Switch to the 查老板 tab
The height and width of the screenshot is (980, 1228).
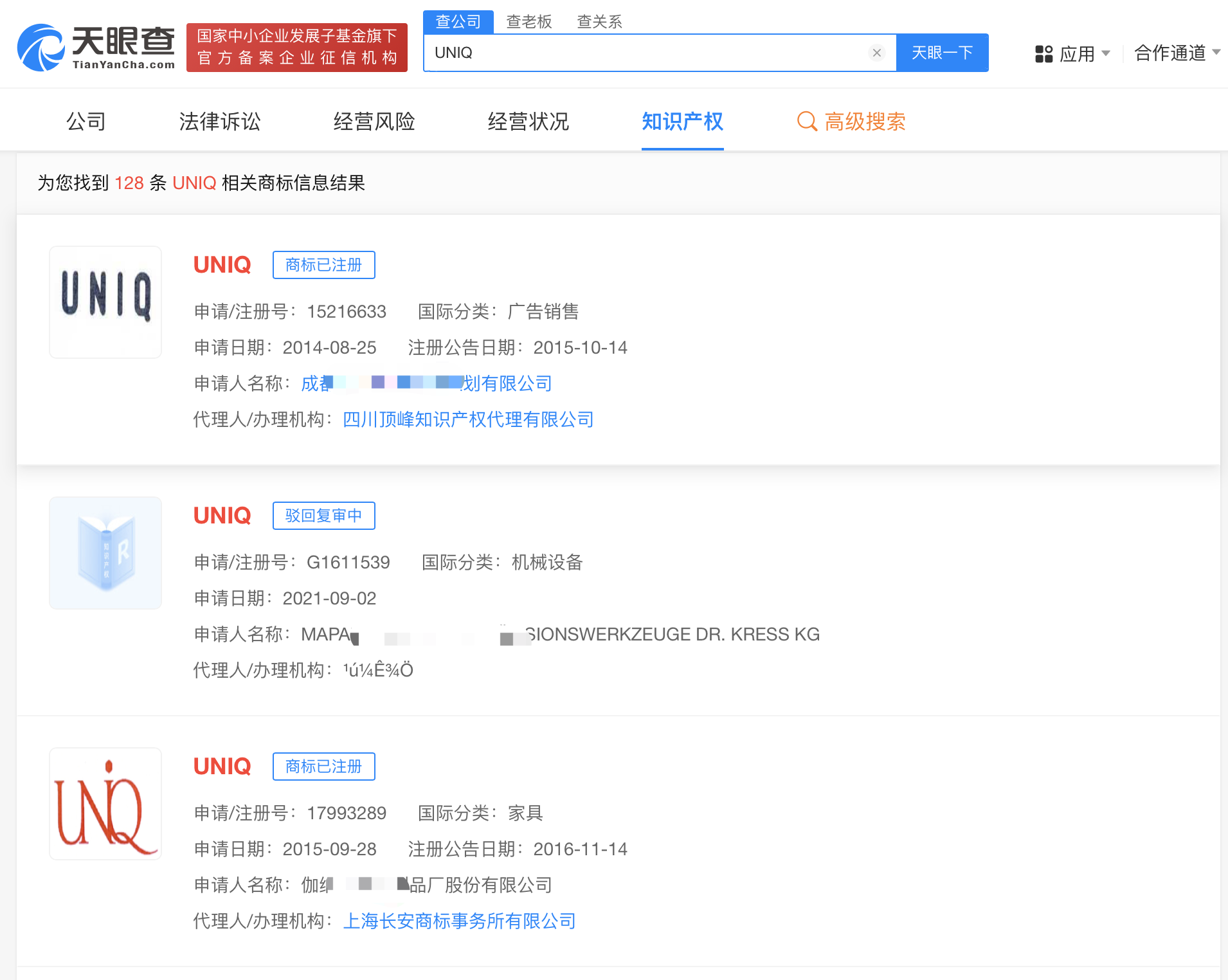529,21
